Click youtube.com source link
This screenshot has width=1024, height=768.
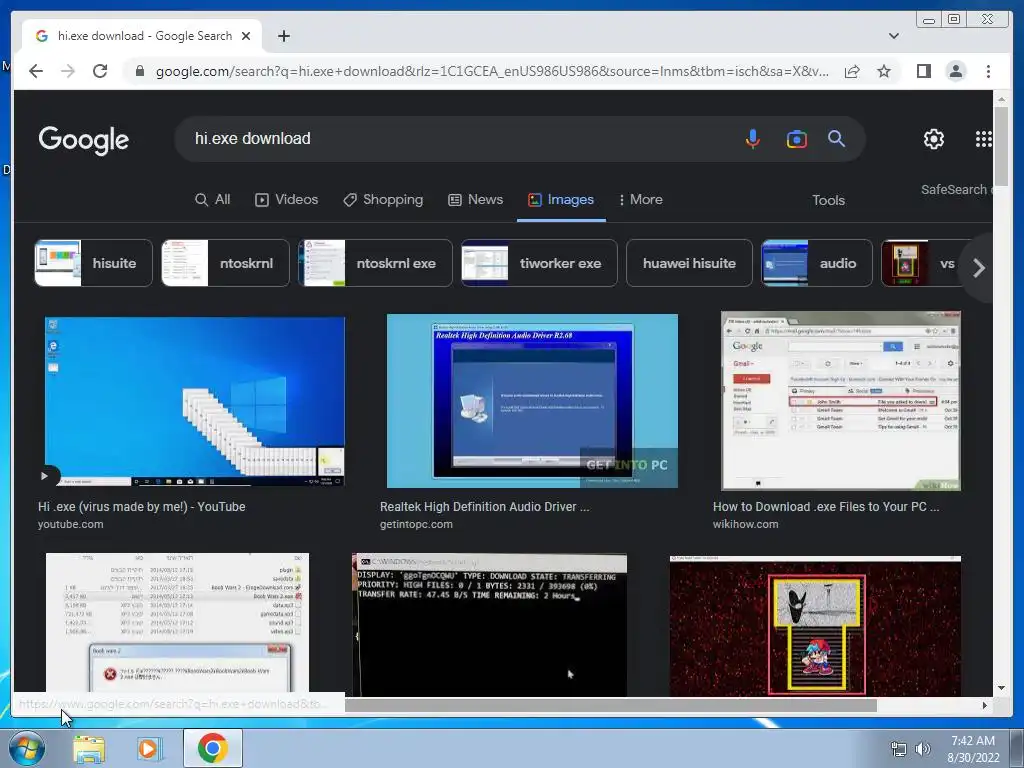coord(71,524)
